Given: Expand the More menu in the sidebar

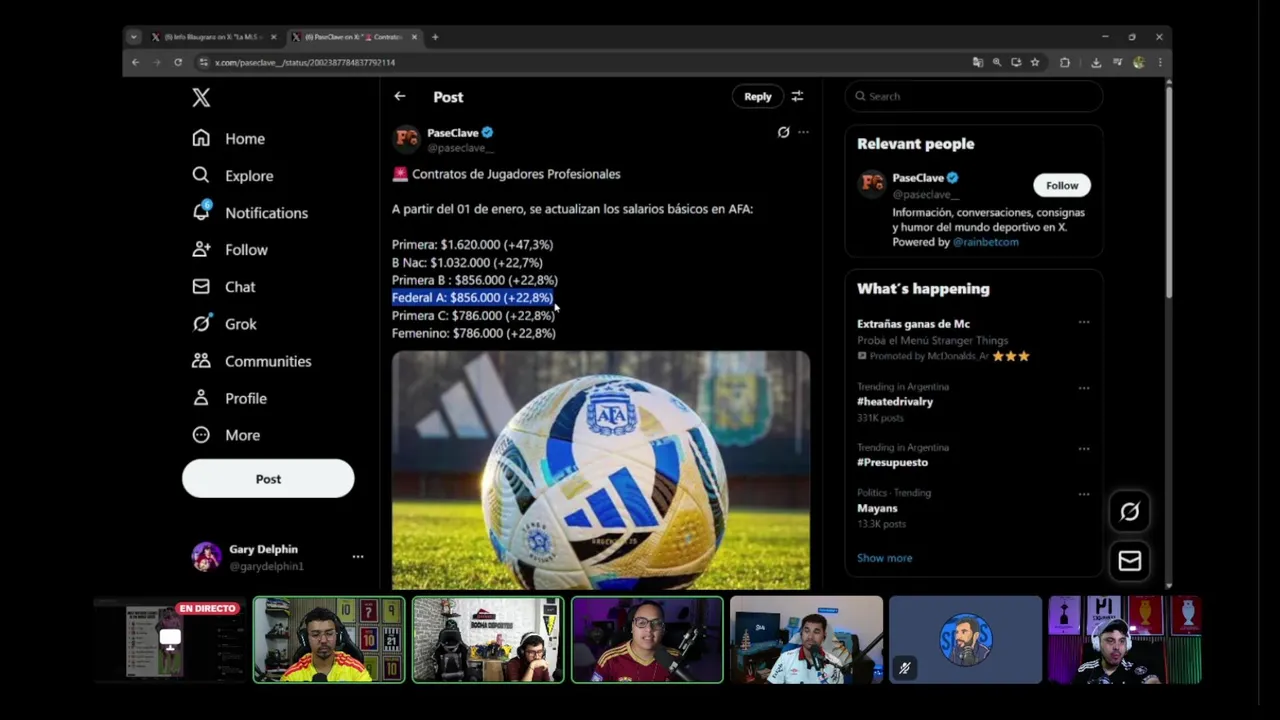Looking at the screenshot, I should pos(226,434).
